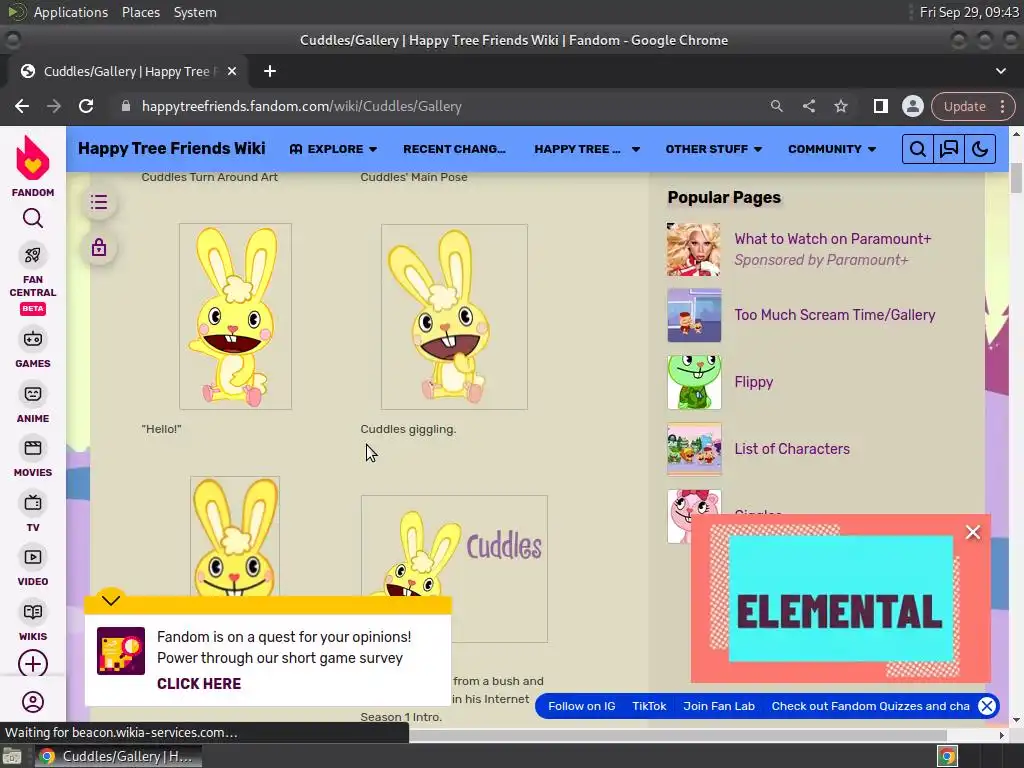Toggle Chrome side panel button
This screenshot has height=768, width=1024.
[880, 106]
